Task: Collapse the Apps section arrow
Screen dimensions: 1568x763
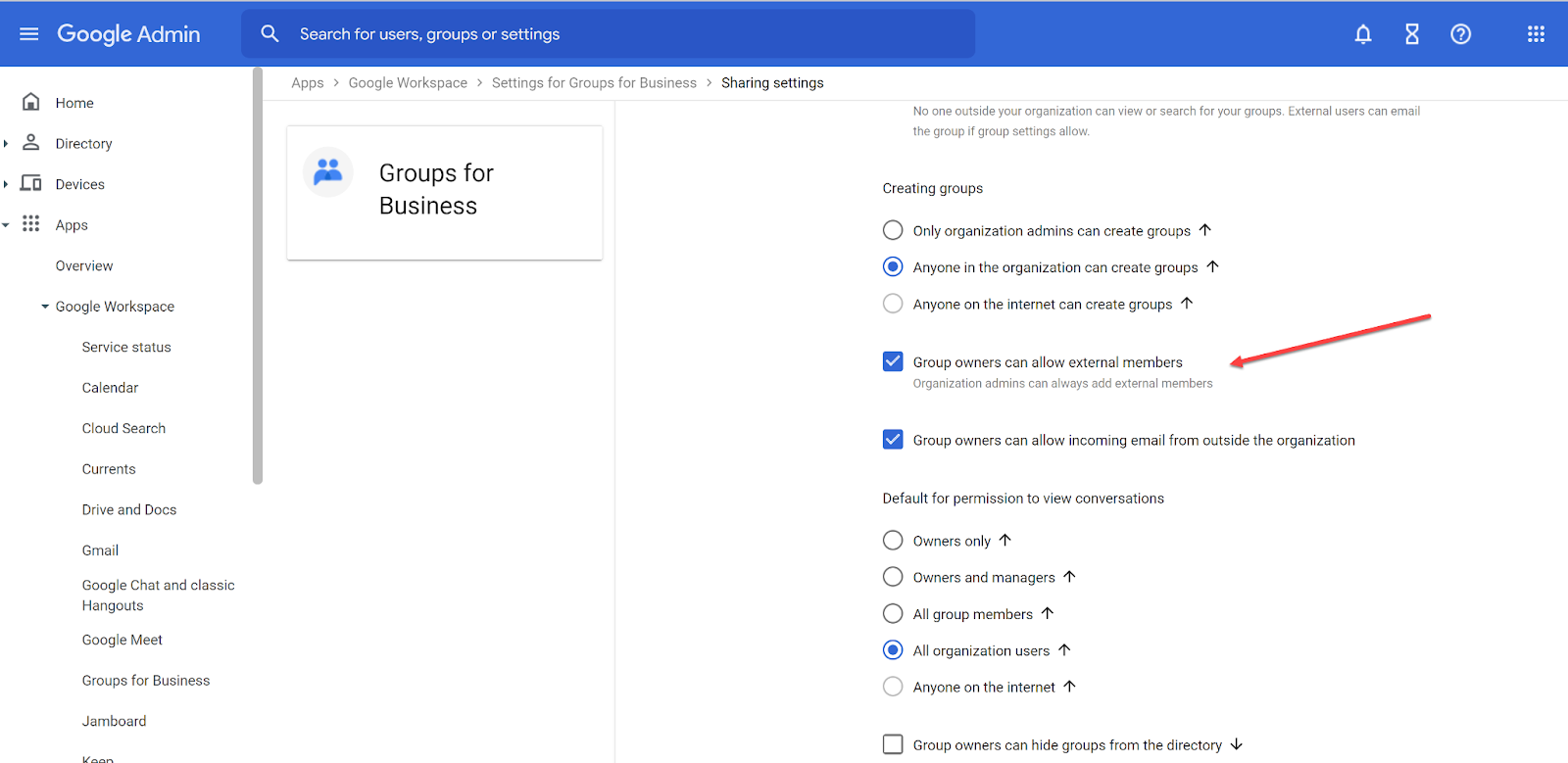Action: (x=6, y=225)
